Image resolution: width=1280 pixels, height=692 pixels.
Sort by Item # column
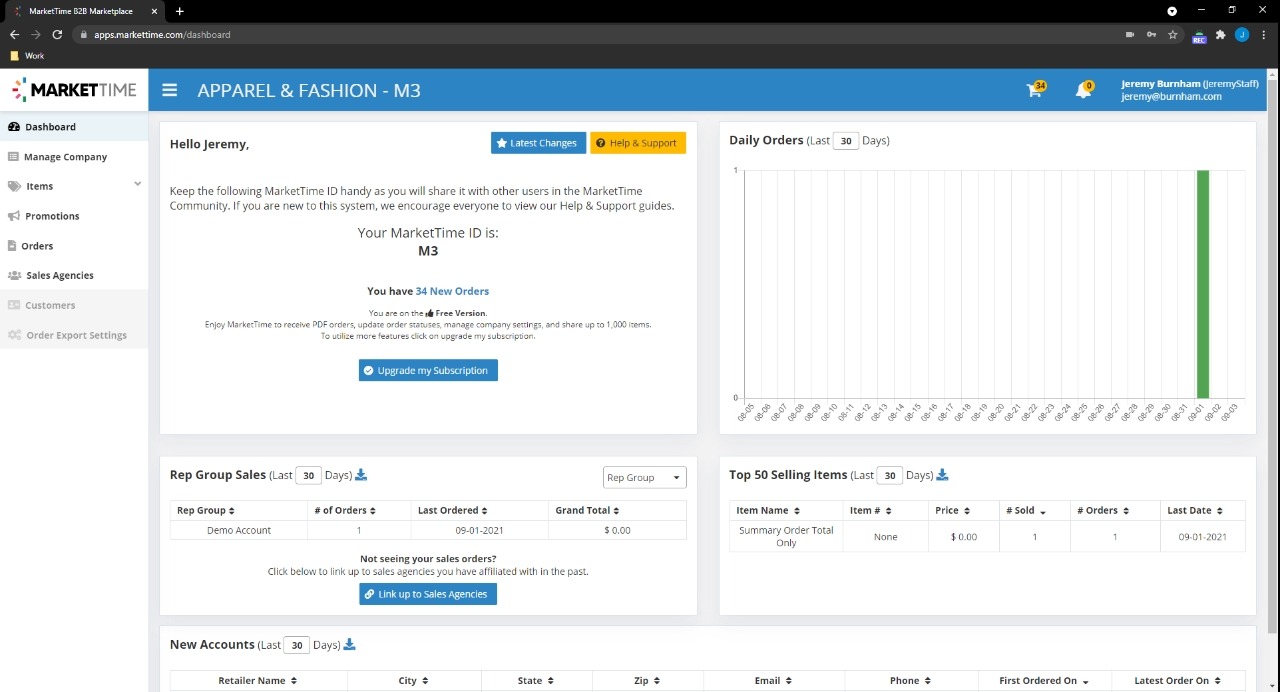pos(886,510)
